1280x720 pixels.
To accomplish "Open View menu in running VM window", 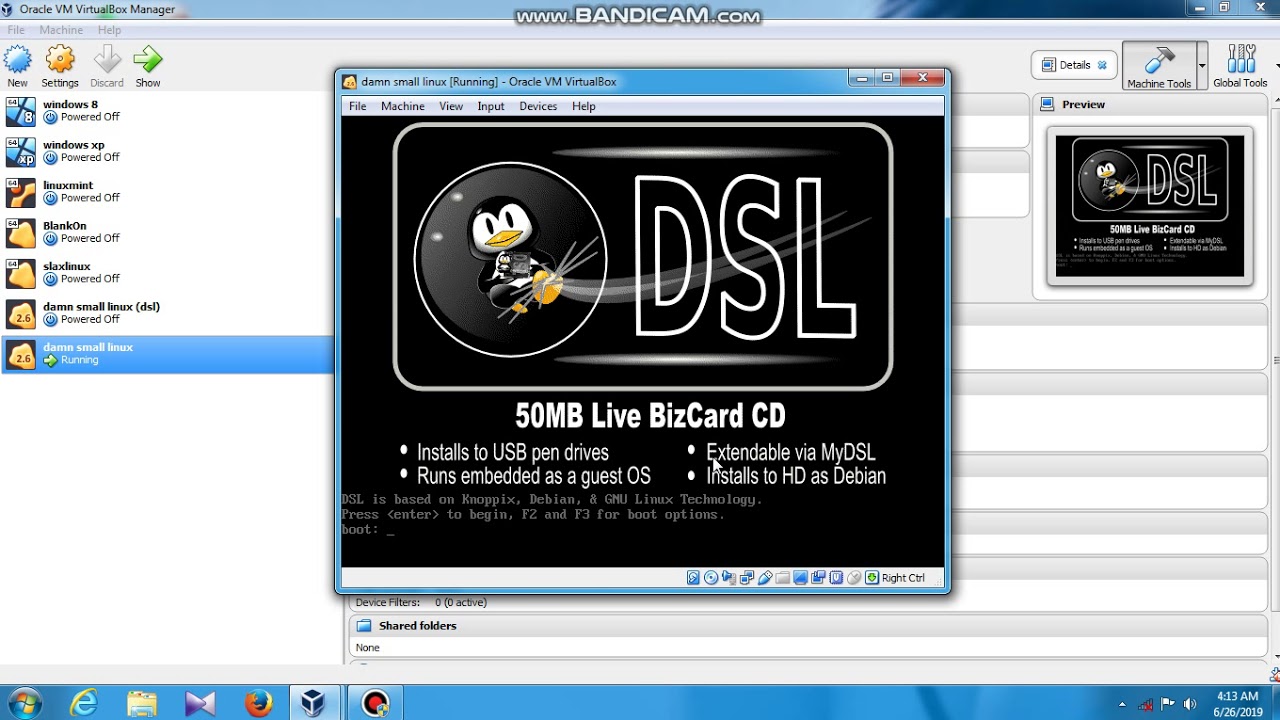I will tap(451, 106).
